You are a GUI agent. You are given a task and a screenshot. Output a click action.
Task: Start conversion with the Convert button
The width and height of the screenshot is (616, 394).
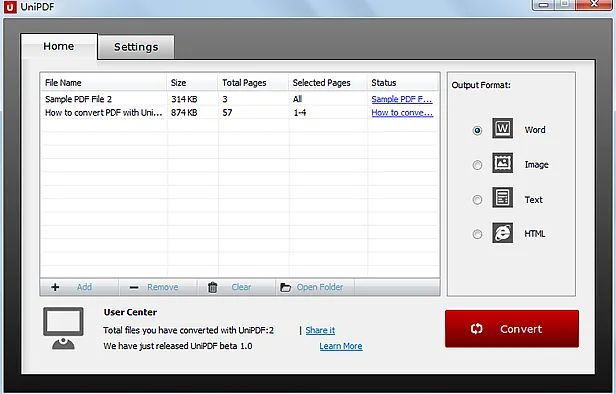click(x=512, y=329)
